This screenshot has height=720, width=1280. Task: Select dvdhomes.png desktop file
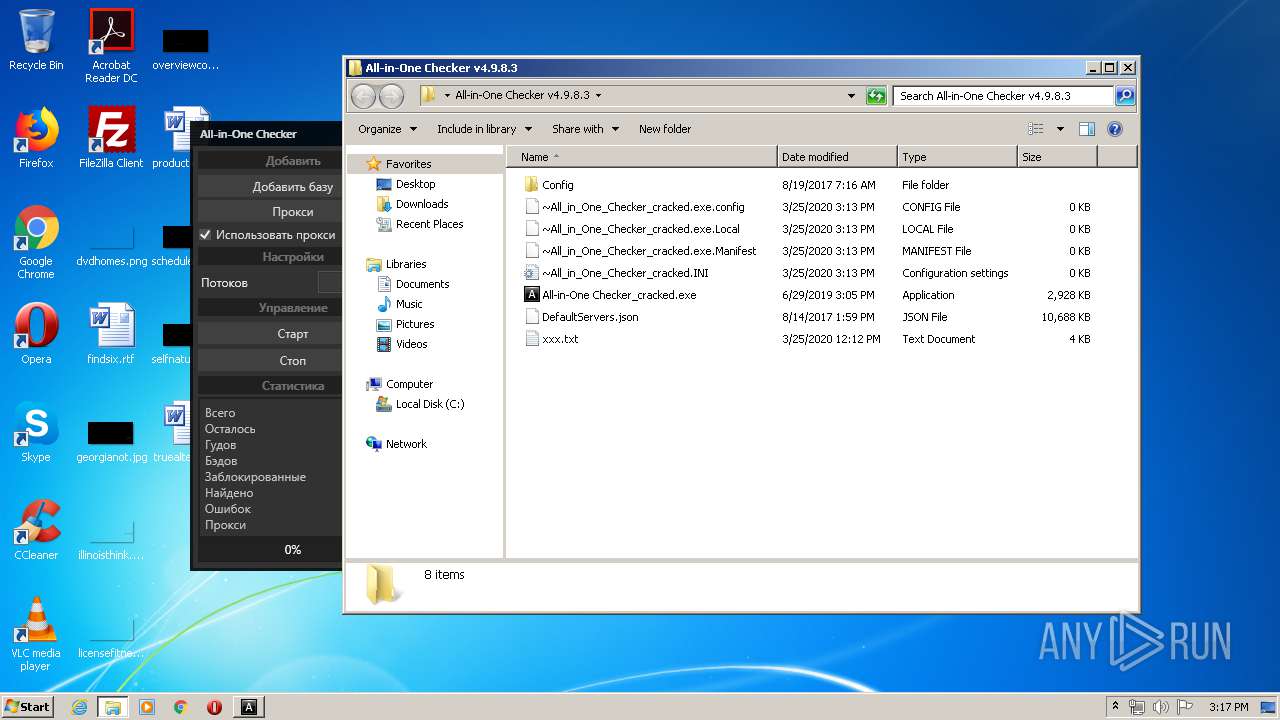[111, 246]
